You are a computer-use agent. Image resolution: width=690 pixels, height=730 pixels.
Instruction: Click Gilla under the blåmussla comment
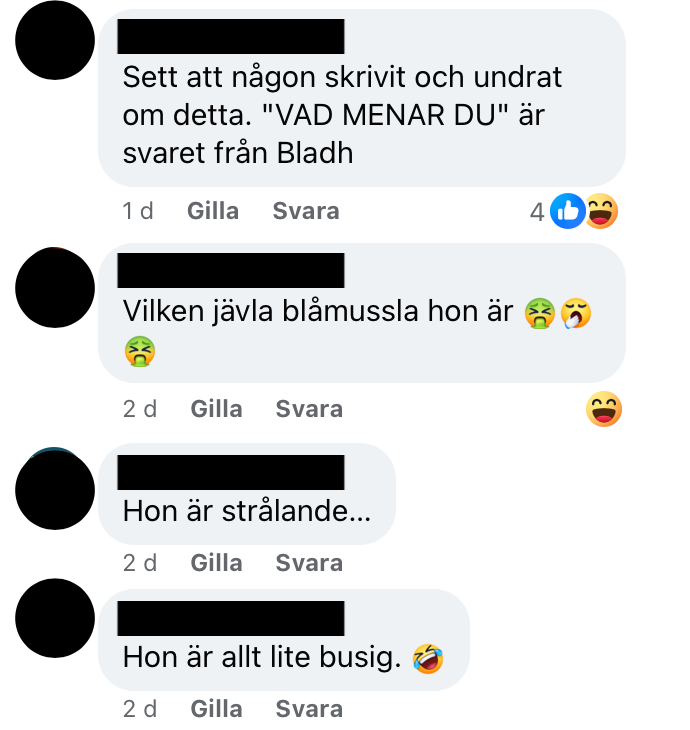(216, 409)
